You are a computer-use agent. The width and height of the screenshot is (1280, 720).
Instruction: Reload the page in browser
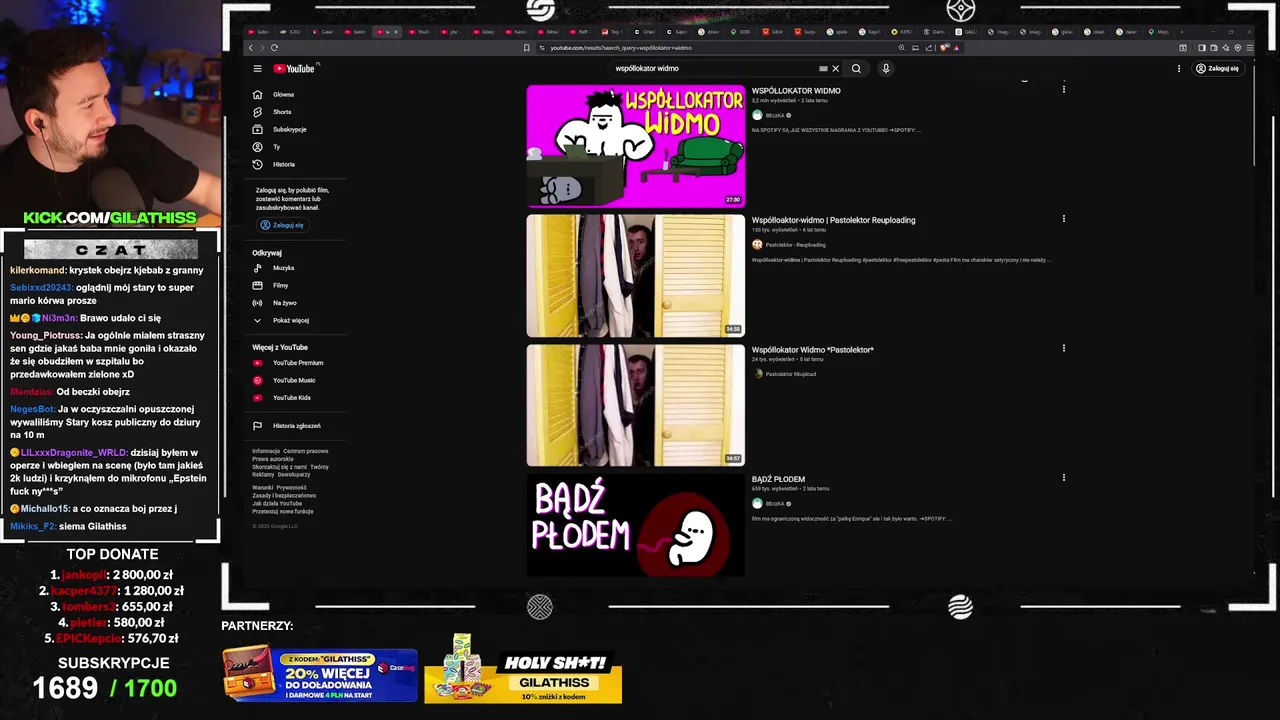tap(274, 48)
